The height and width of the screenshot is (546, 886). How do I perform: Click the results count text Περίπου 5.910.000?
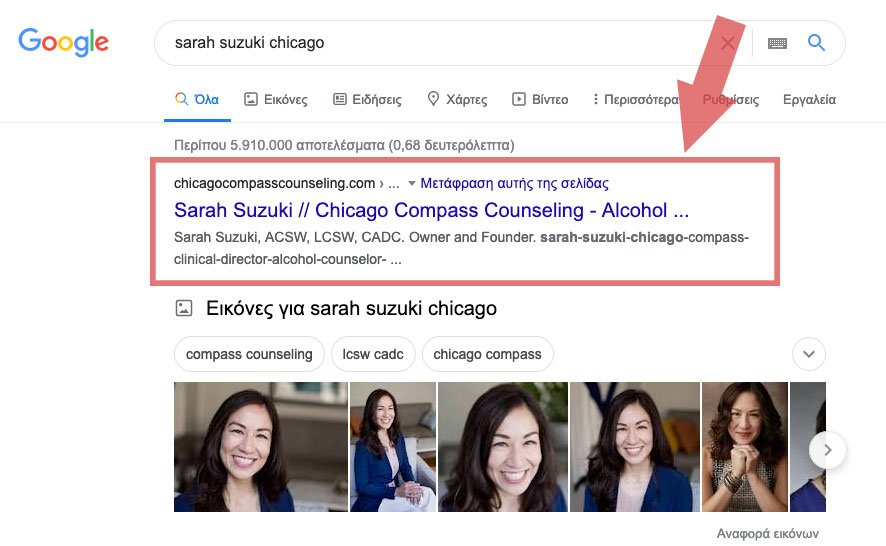pyautogui.click(x=344, y=145)
